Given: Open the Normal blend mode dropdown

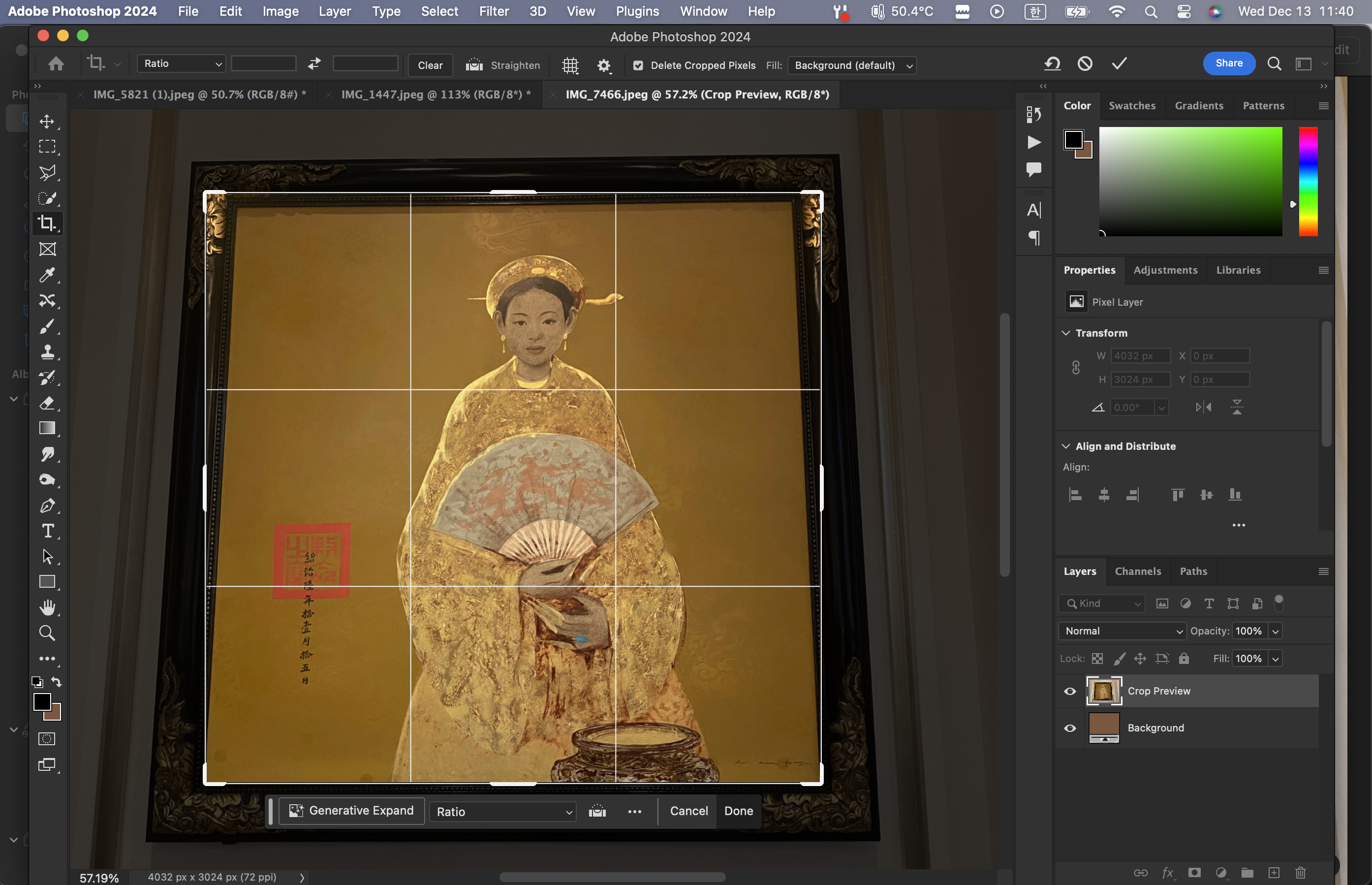Looking at the screenshot, I should point(1122,631).
